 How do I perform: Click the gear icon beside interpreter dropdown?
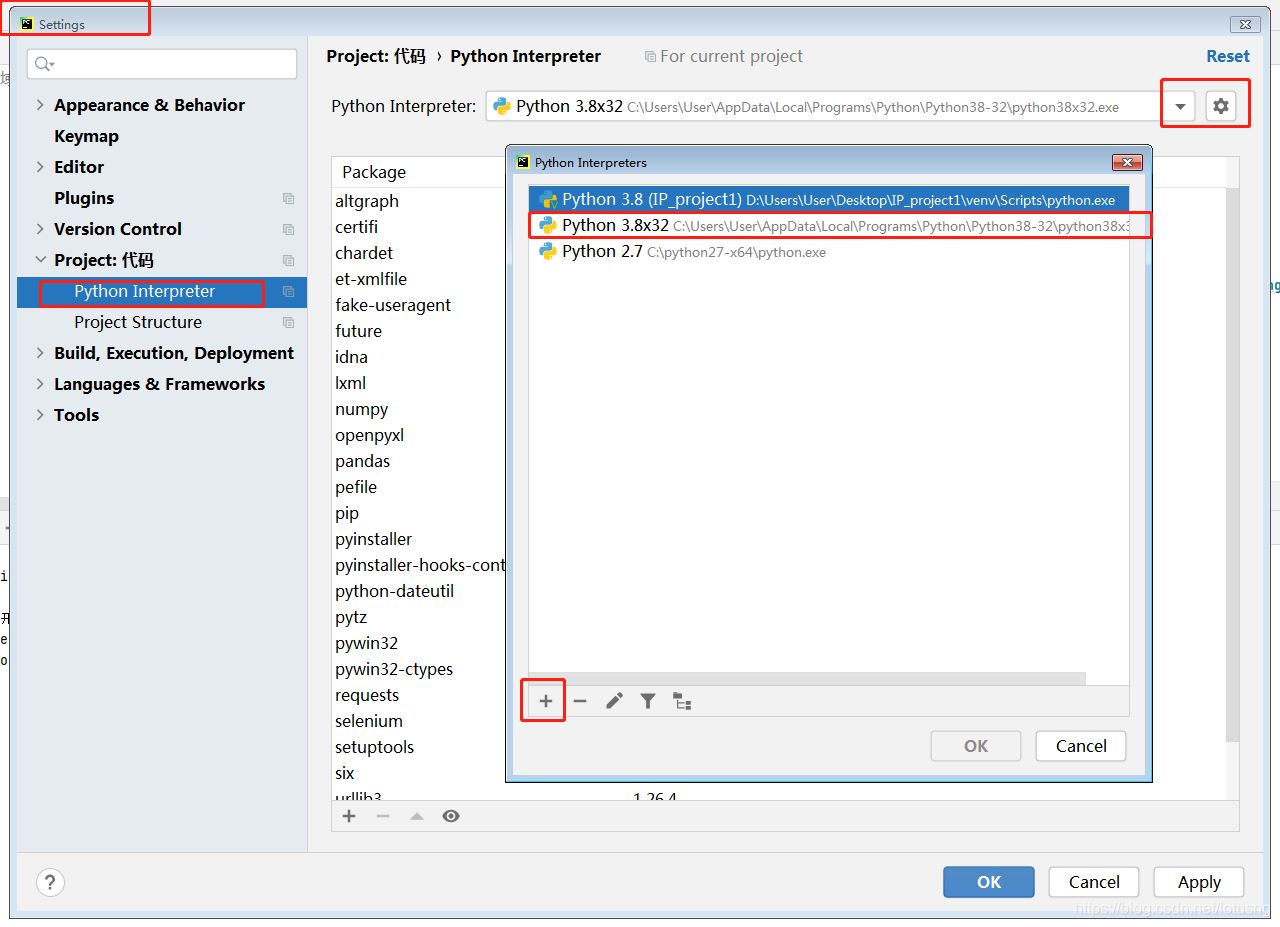point(1220,106)
